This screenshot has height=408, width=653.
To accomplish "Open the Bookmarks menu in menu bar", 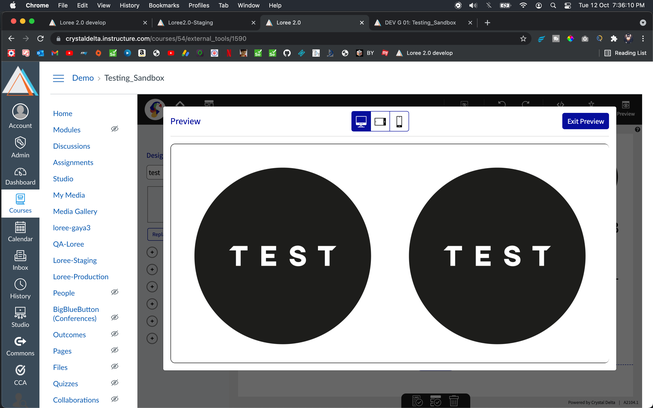I will click(163, 5).
